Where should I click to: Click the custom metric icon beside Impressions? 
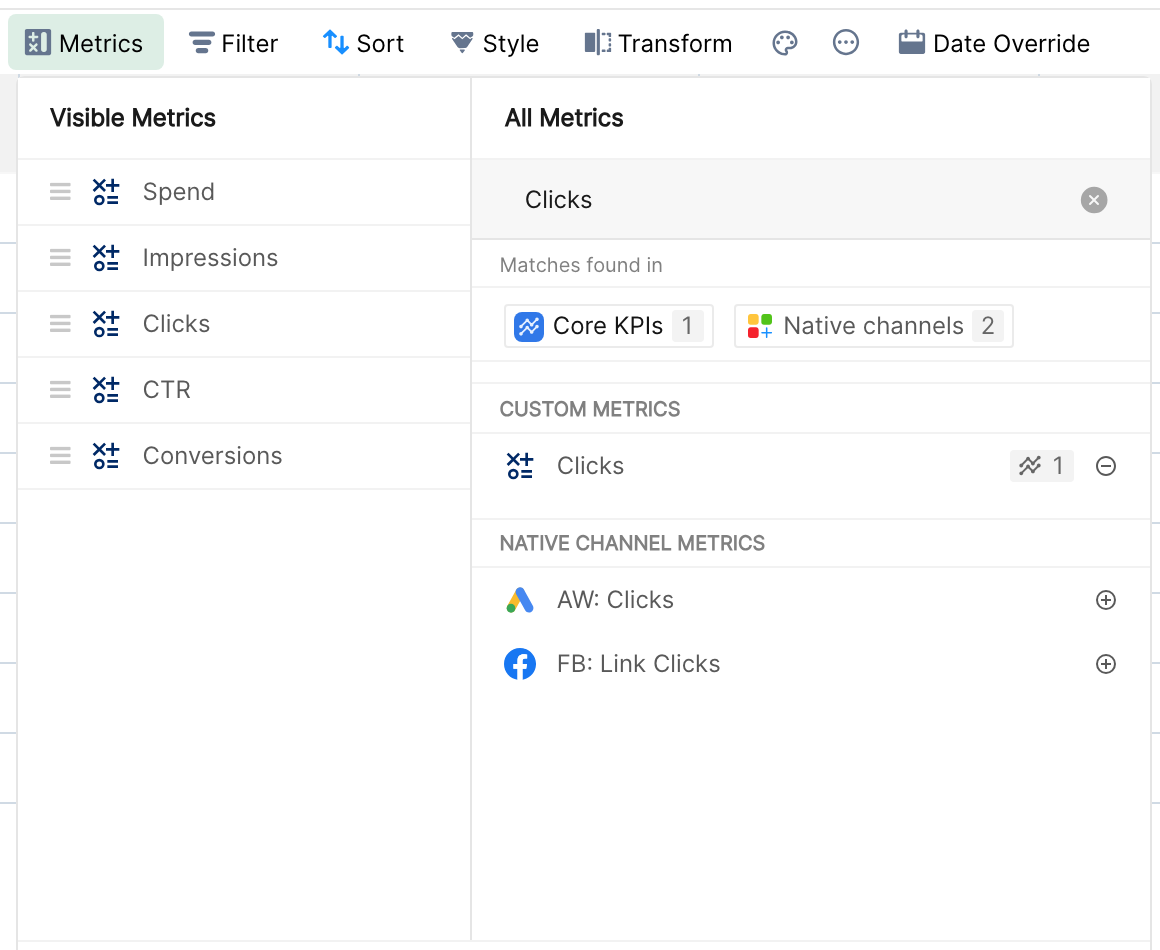tap(106, 257)
